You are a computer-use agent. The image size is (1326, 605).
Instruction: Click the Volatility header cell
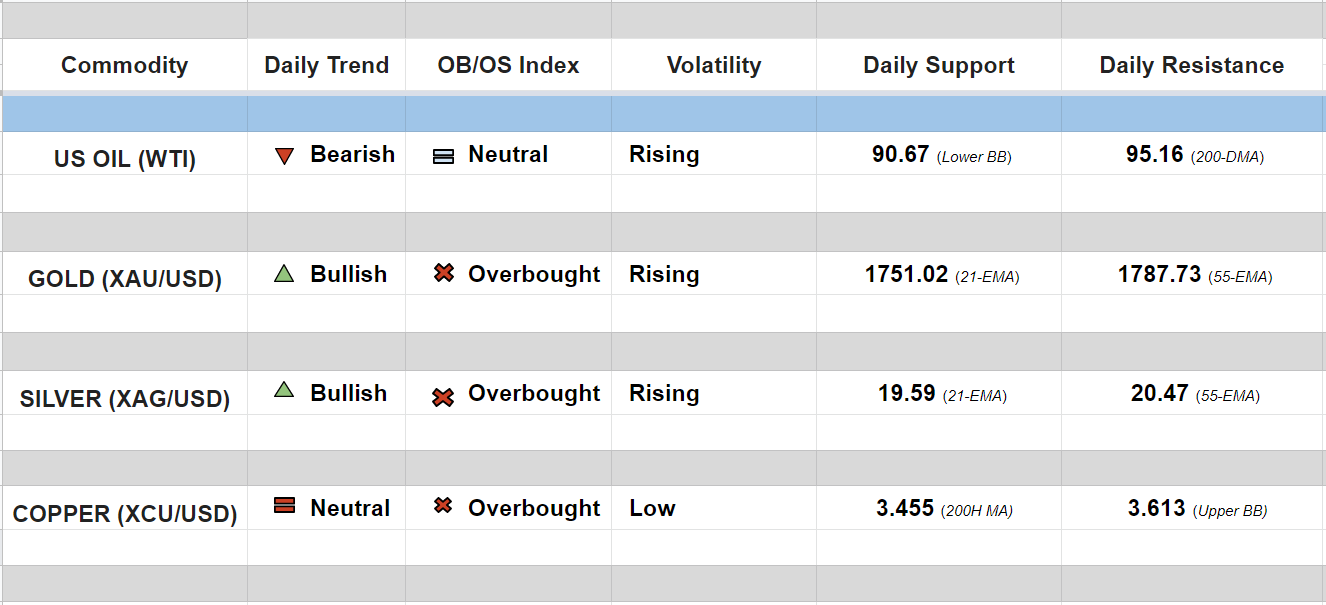pyautogui.click(x=713, y=66)
